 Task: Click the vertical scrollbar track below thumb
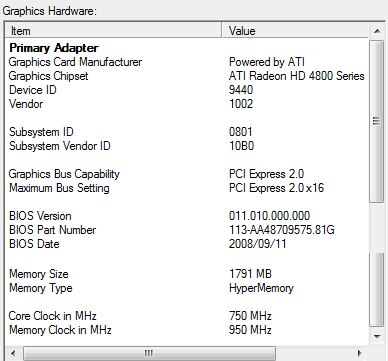click(x=377, y=265)
